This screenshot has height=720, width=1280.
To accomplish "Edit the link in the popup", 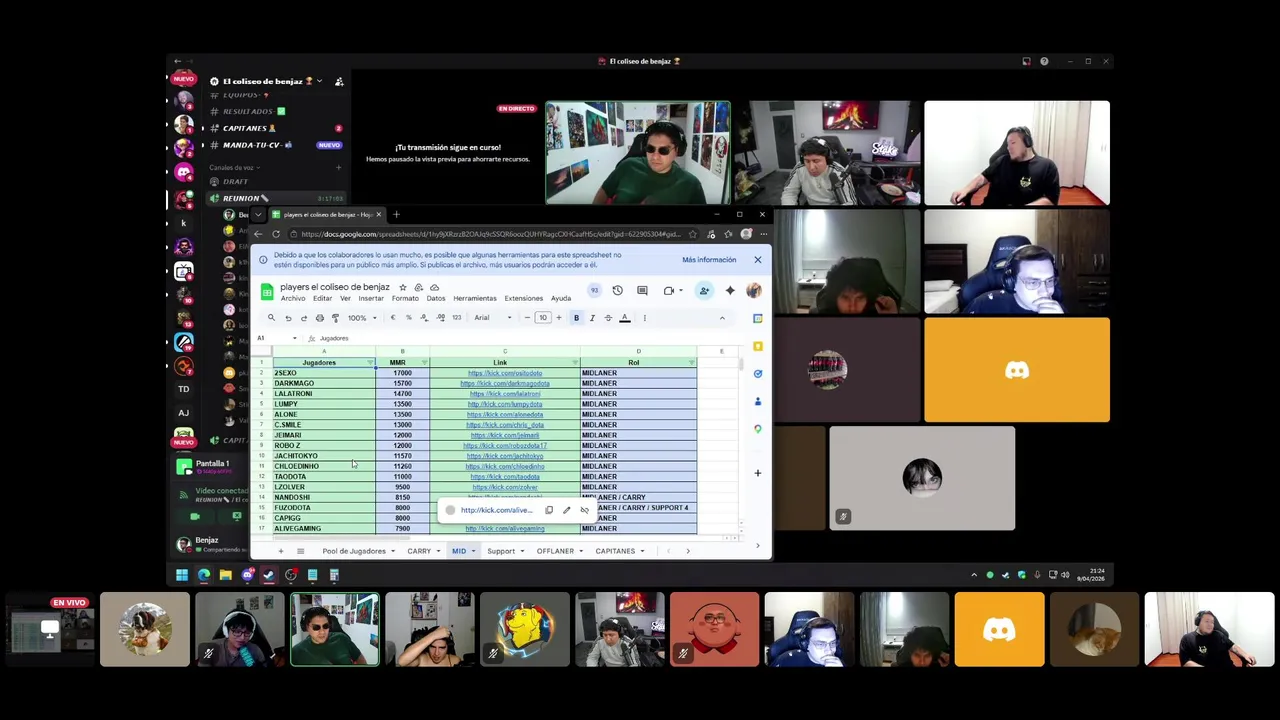I will click(566, 510).
